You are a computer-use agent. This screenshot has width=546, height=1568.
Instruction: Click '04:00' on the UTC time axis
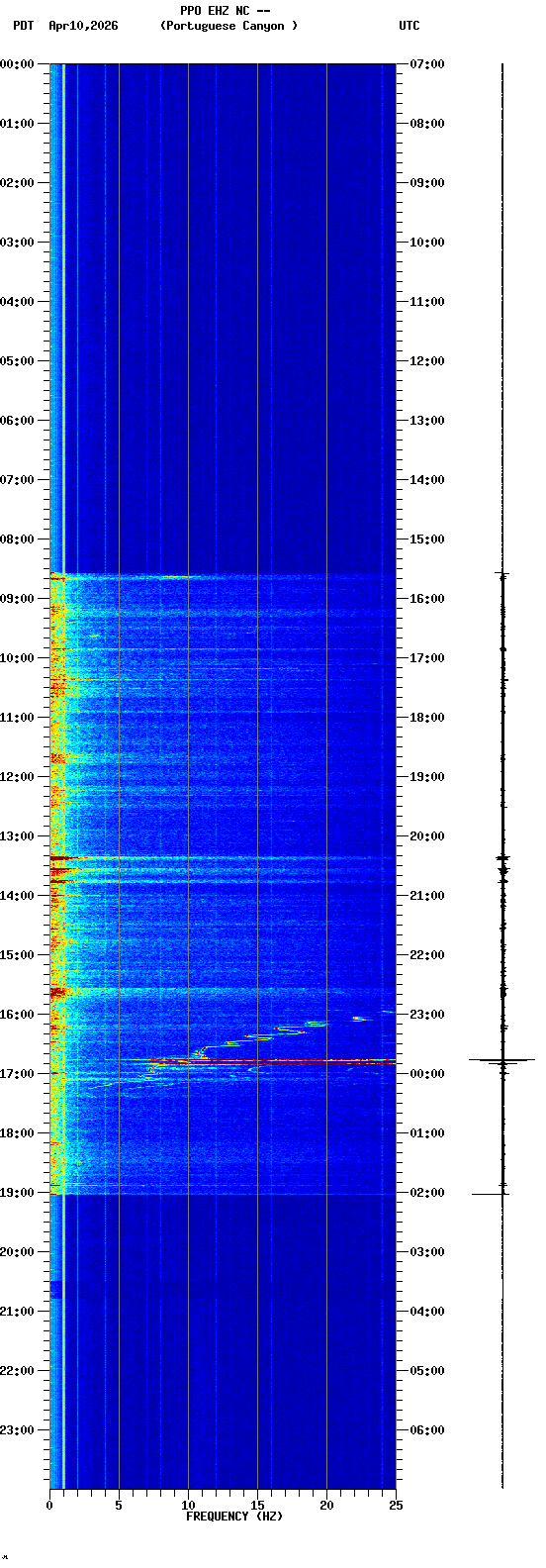pyautogui.click(x=427, y=1312)
